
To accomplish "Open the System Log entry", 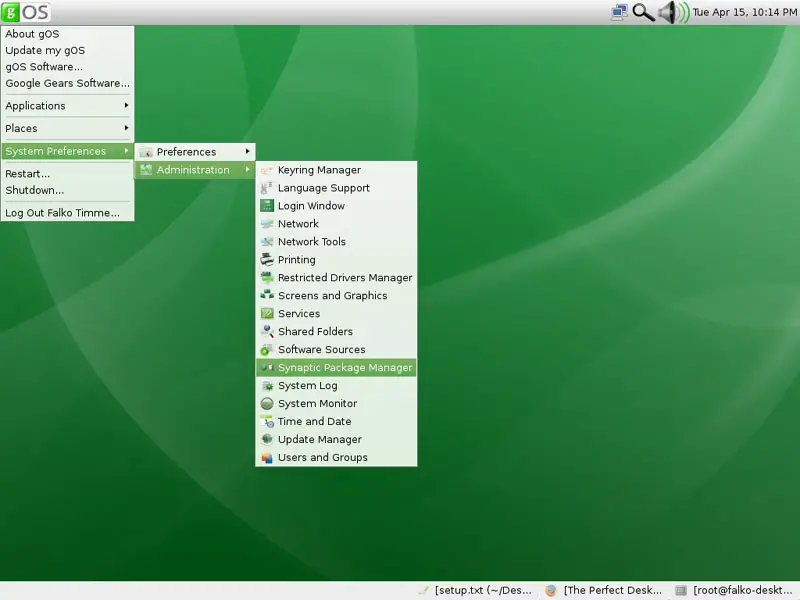I will (336, 385).
